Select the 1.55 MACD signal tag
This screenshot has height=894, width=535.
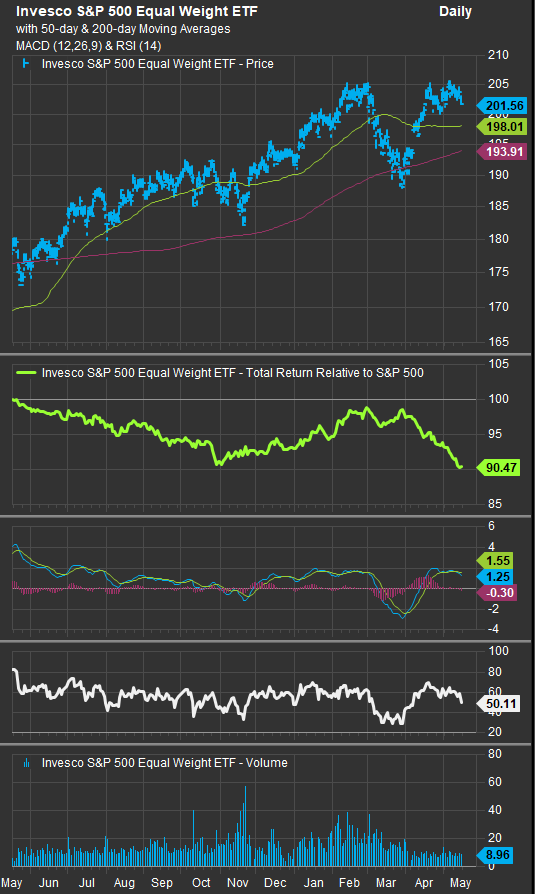tap(495, 560)
